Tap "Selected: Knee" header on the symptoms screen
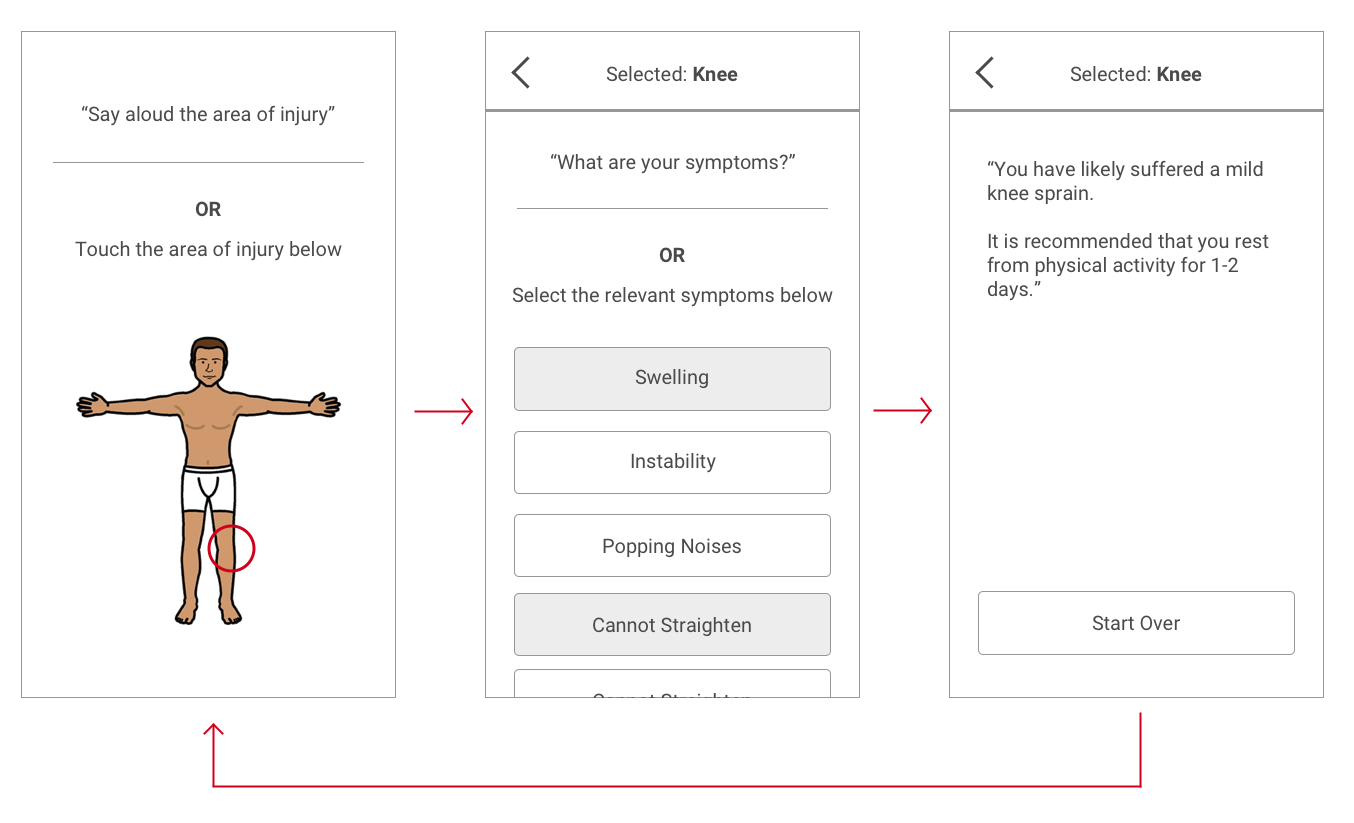Screen dimensions: 1354x823 672,74
